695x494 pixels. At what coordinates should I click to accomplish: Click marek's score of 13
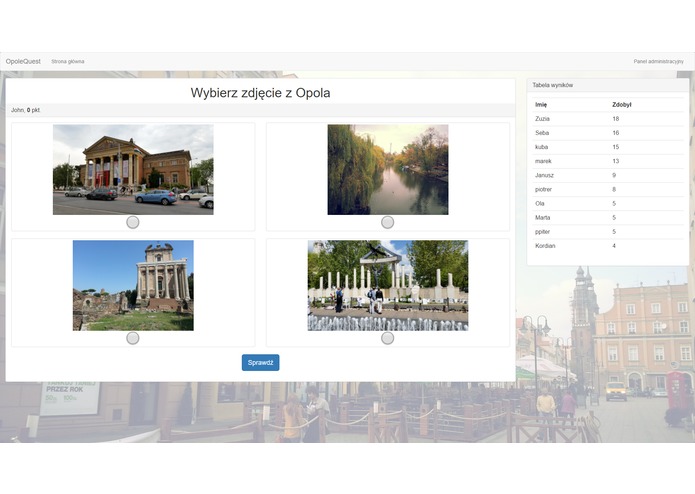click(616, 161)
